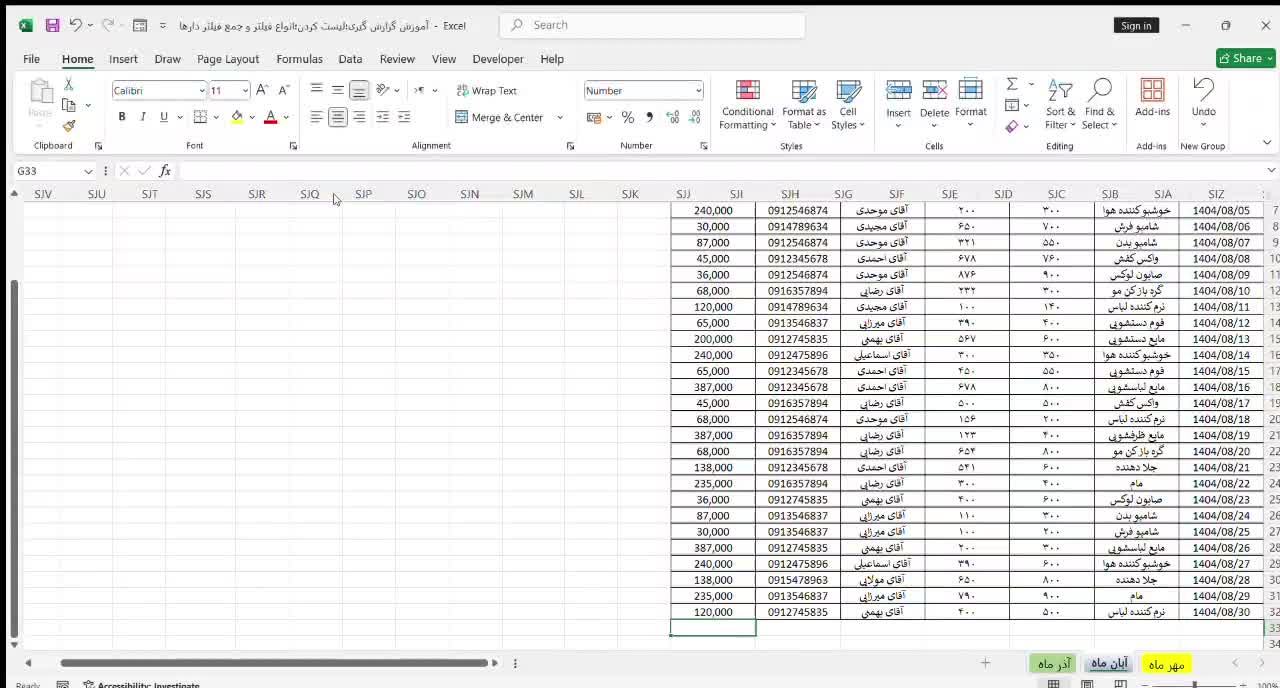Select the آذر ماه sheet tab
This screenshot has width=1280, height=688.
point(1054,664)
